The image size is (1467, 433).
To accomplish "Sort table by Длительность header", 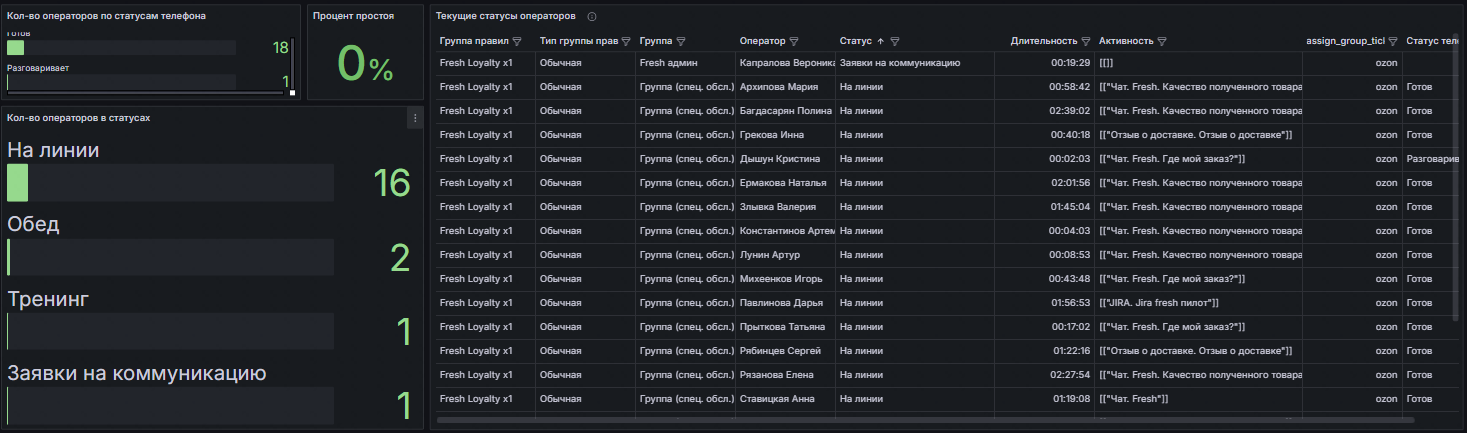I will coord(1044,42).
